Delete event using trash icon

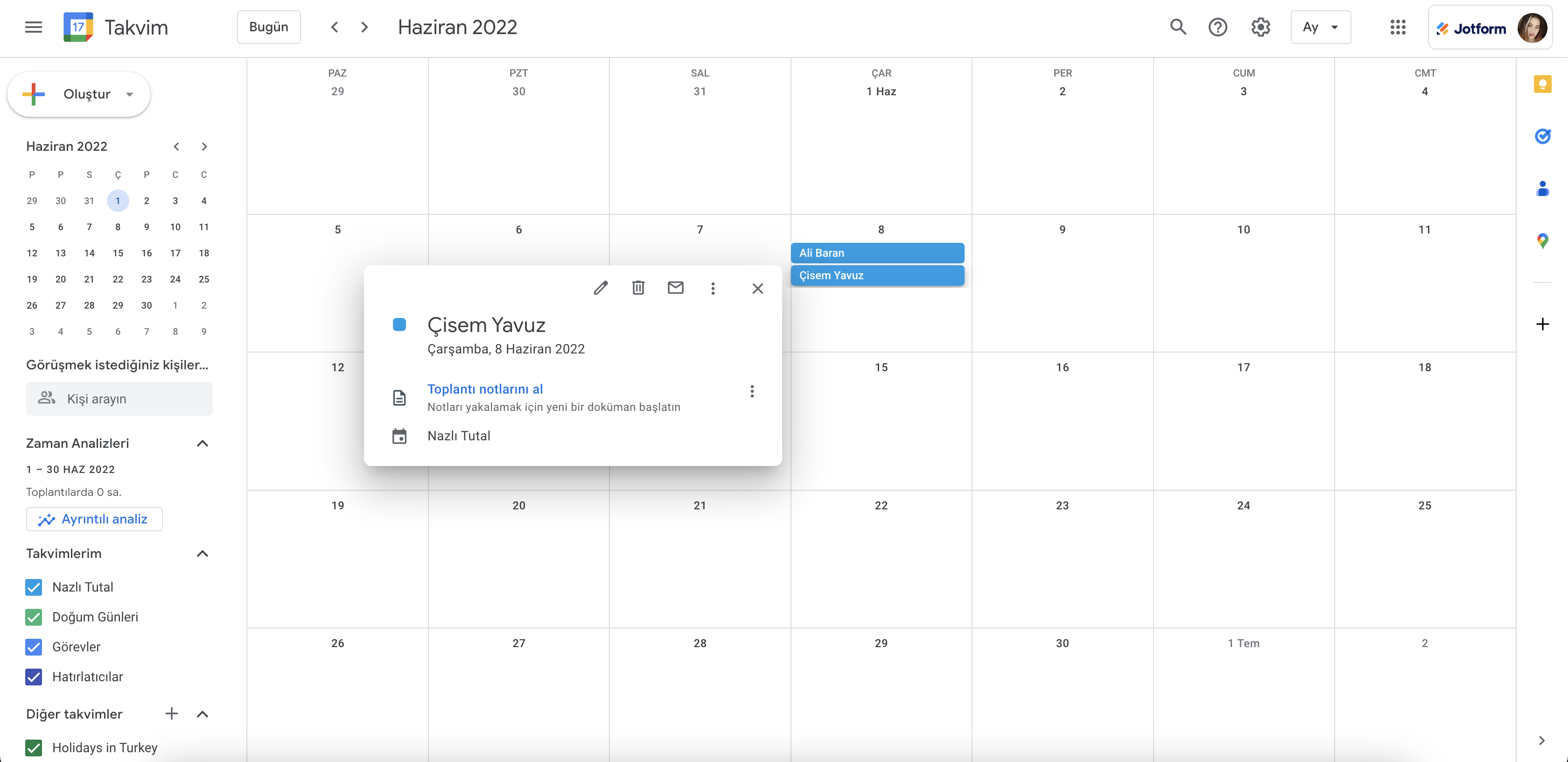[638, 288]
